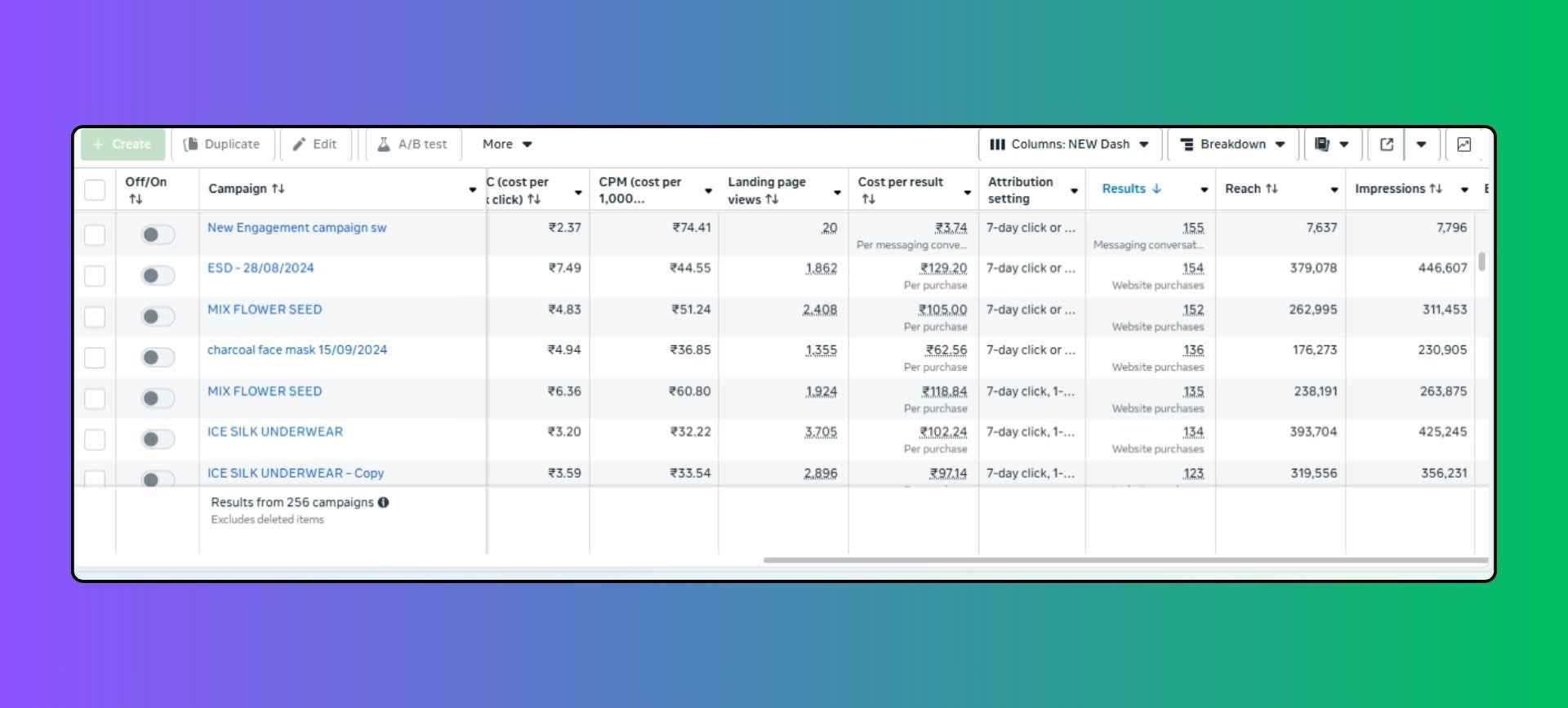The image size is (1568, 708).
Task: Open the New Engagement campaign sw link
Action: (x=296, y=228)
